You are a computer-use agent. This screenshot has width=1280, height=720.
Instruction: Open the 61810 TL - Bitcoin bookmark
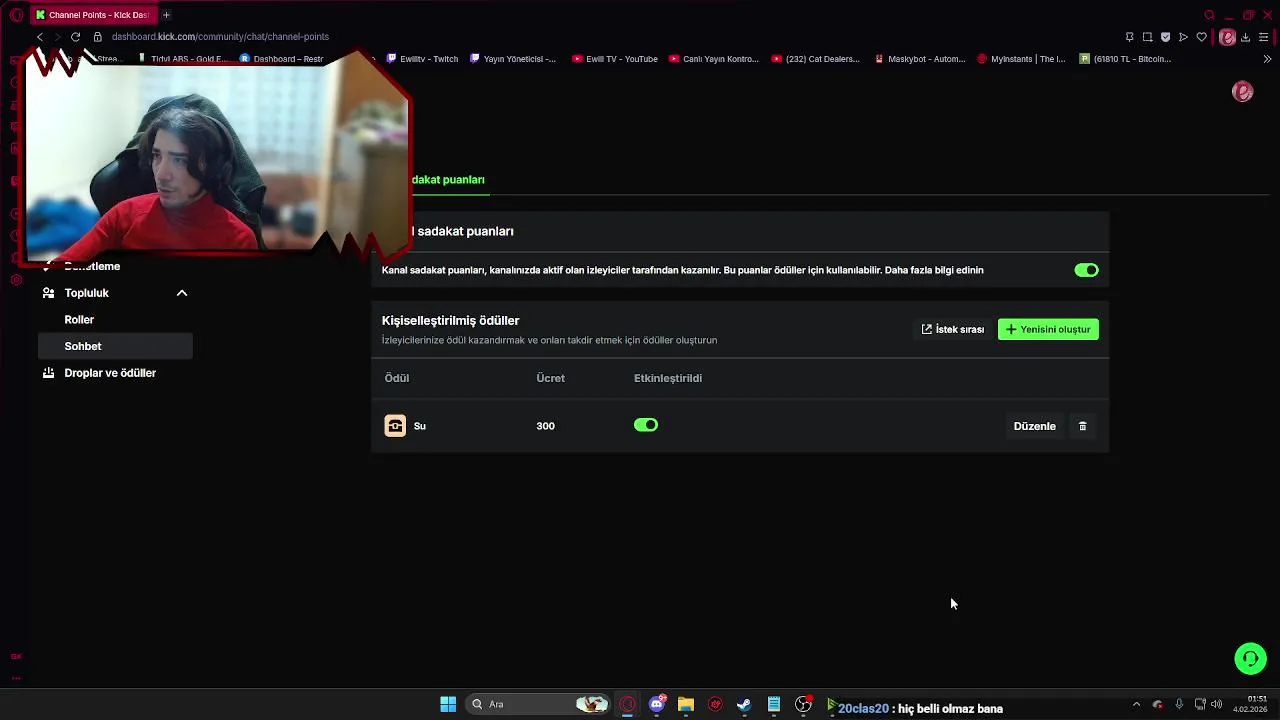[1125, 59]
